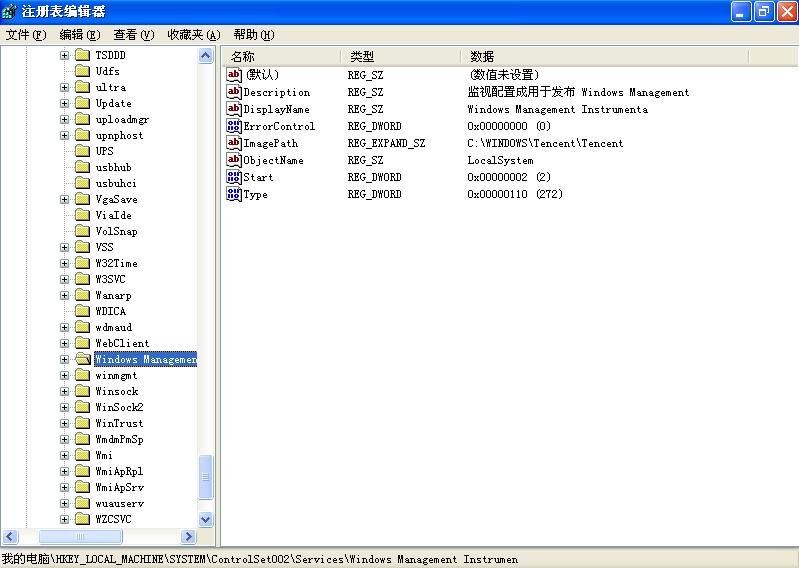Click the folder icon of the WZCSVC key
The height and width of the screenshot is (568, 799).
point(83,519)
